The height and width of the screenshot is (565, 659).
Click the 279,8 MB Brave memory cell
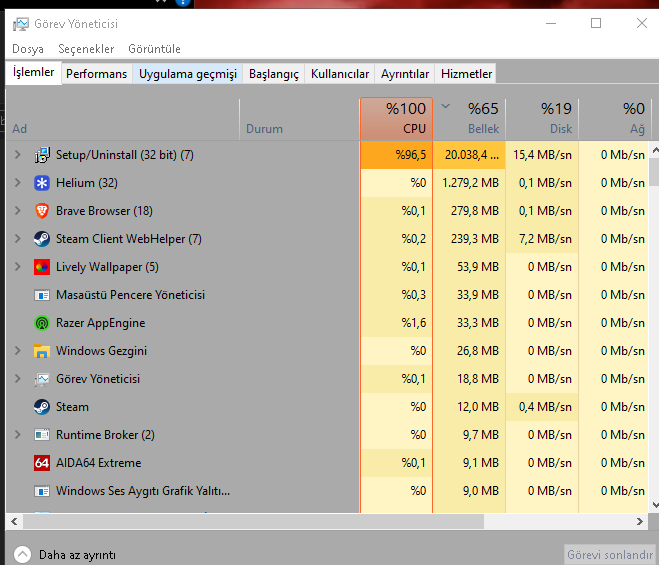(469, 211)
